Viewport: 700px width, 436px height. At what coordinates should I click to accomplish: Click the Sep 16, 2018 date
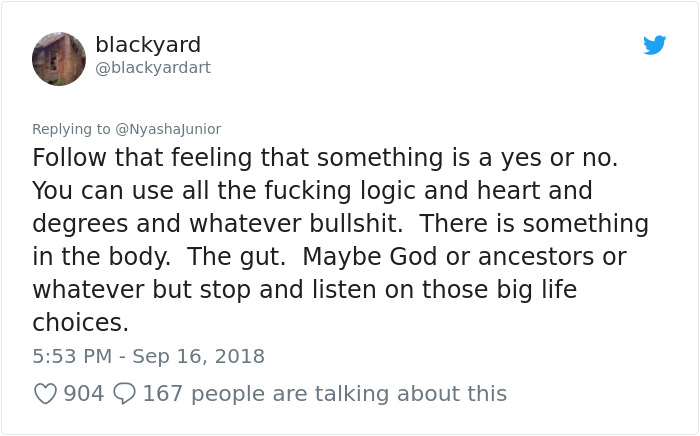199,356
